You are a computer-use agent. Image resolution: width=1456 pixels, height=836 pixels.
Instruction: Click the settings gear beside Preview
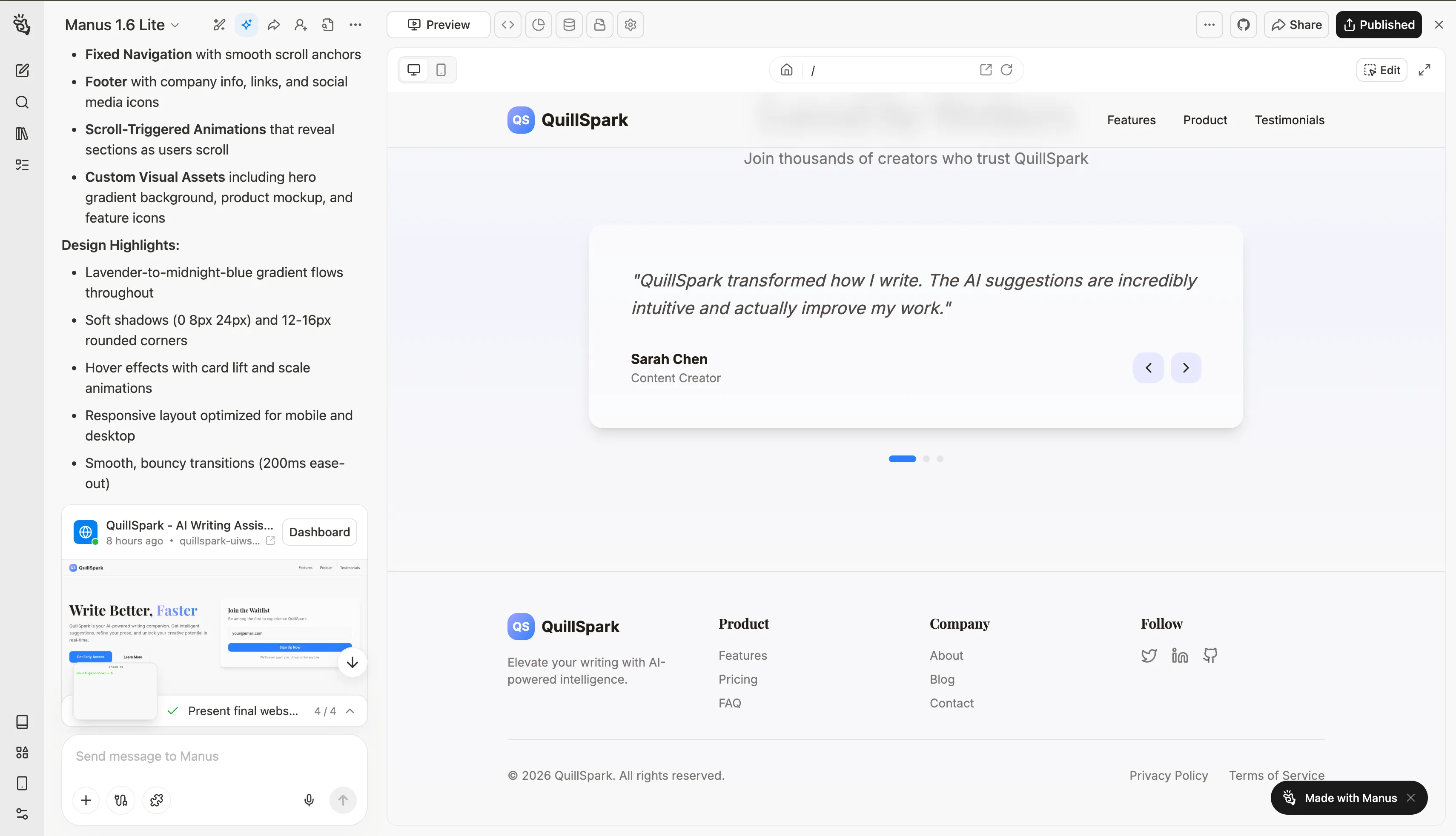(631, 25)
